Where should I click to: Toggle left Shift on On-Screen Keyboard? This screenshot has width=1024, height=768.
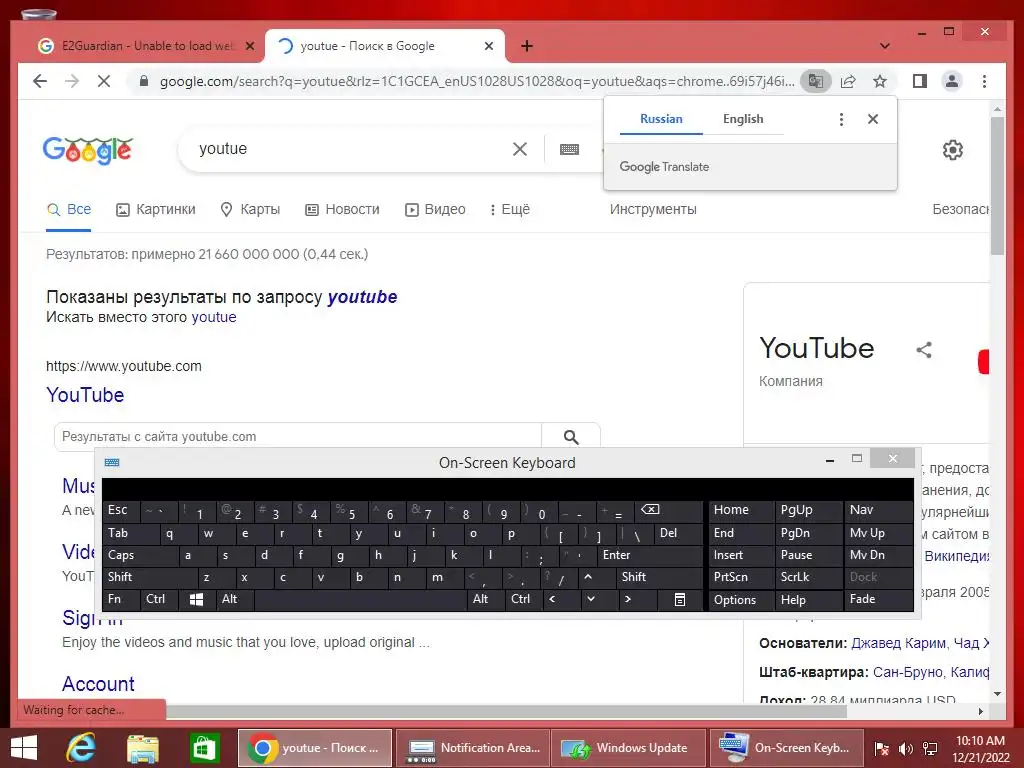tap(150, 577)
